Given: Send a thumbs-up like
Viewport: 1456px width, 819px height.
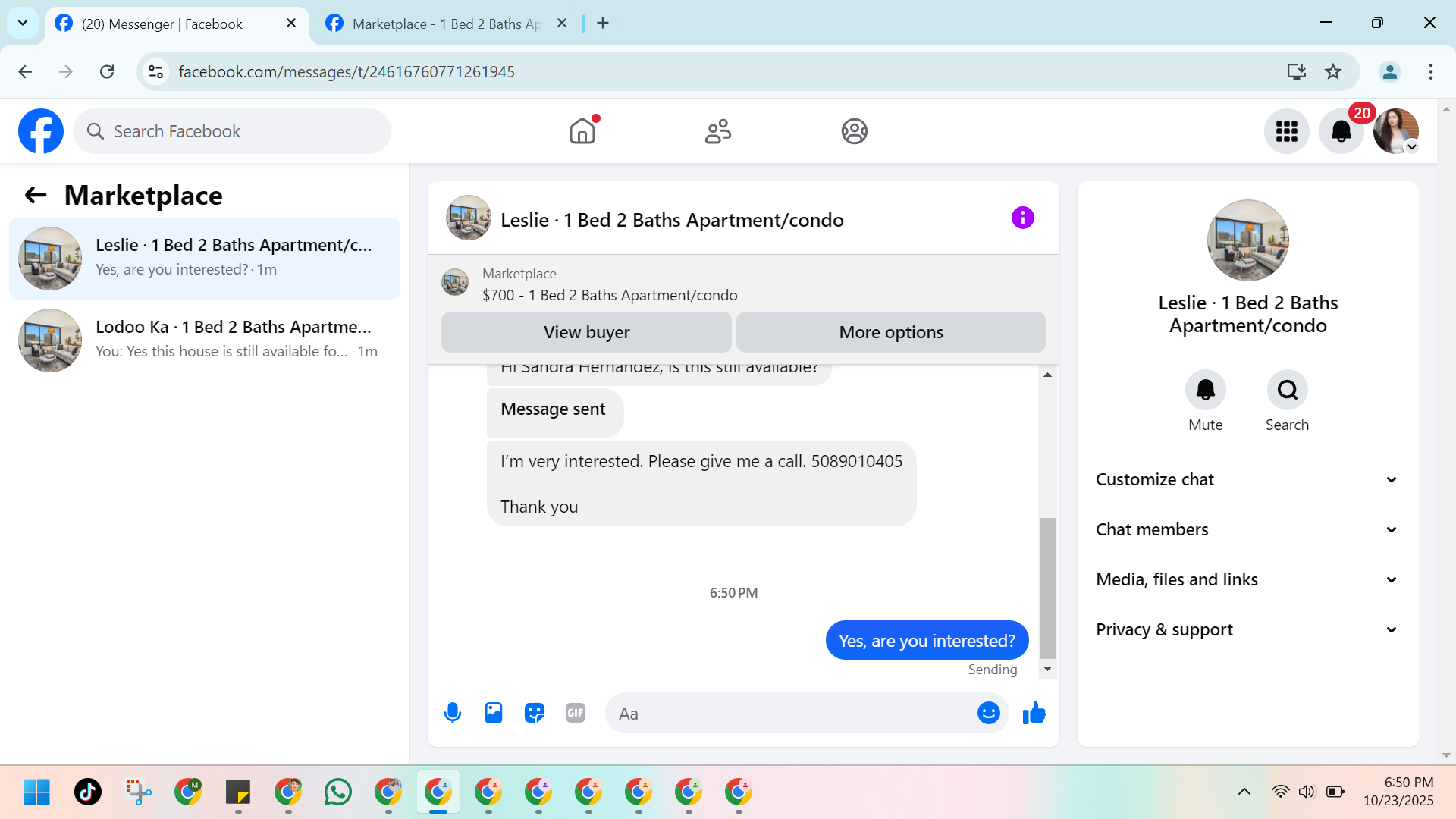Looking at the screenshot, I should (1034, 713).
